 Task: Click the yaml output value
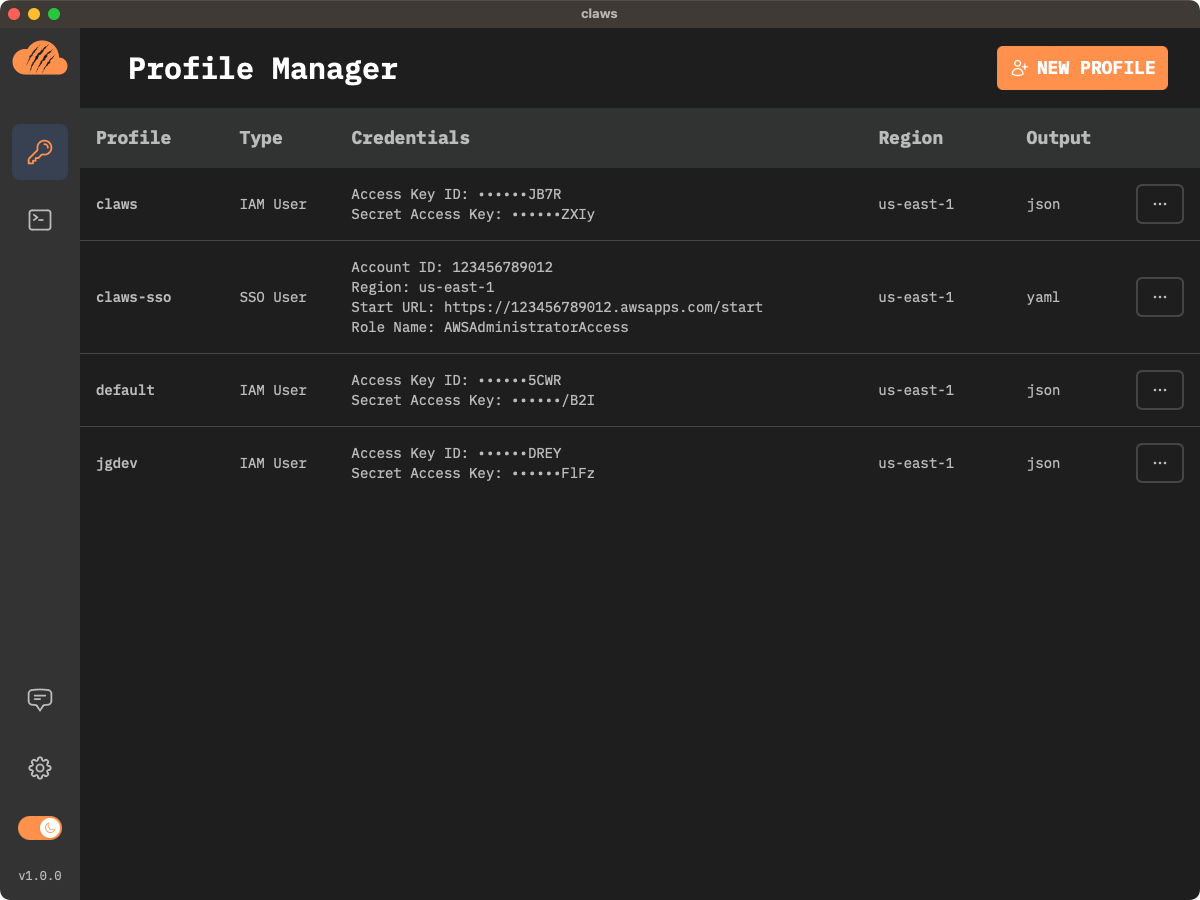click(x=1043, y=297)
